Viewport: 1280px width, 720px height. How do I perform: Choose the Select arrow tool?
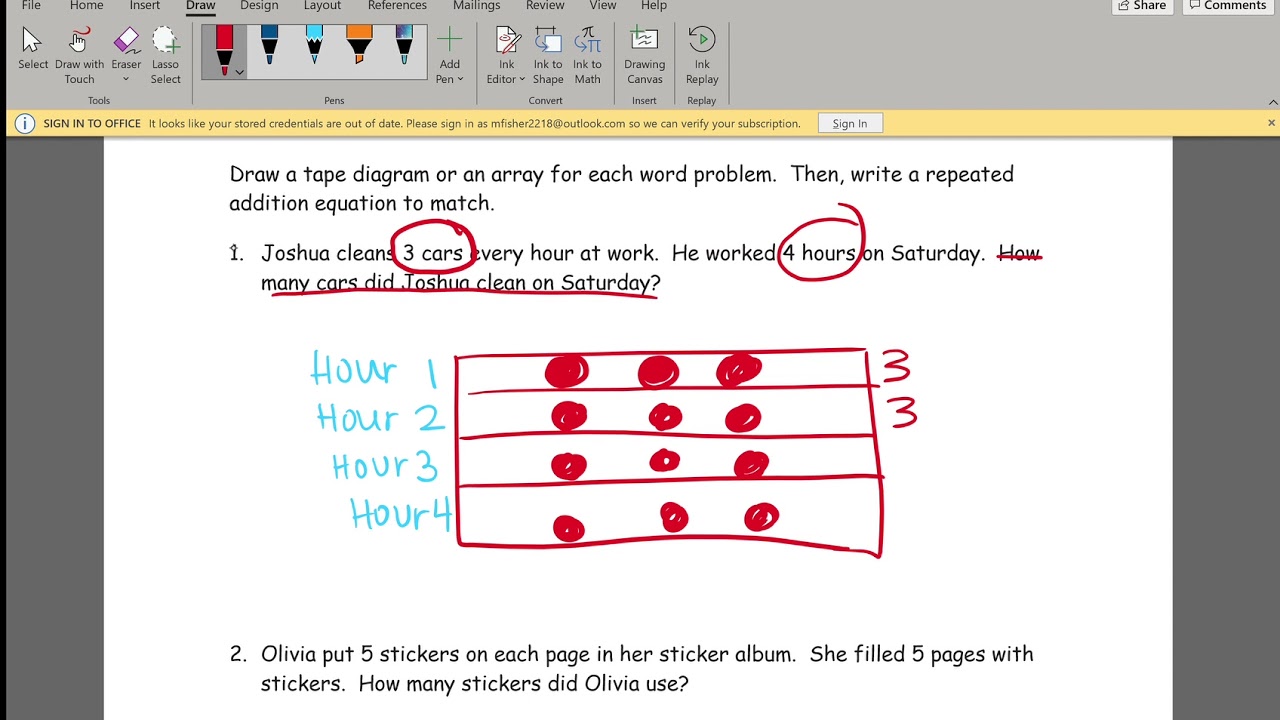pyautogui.click(x=33, y=50)
